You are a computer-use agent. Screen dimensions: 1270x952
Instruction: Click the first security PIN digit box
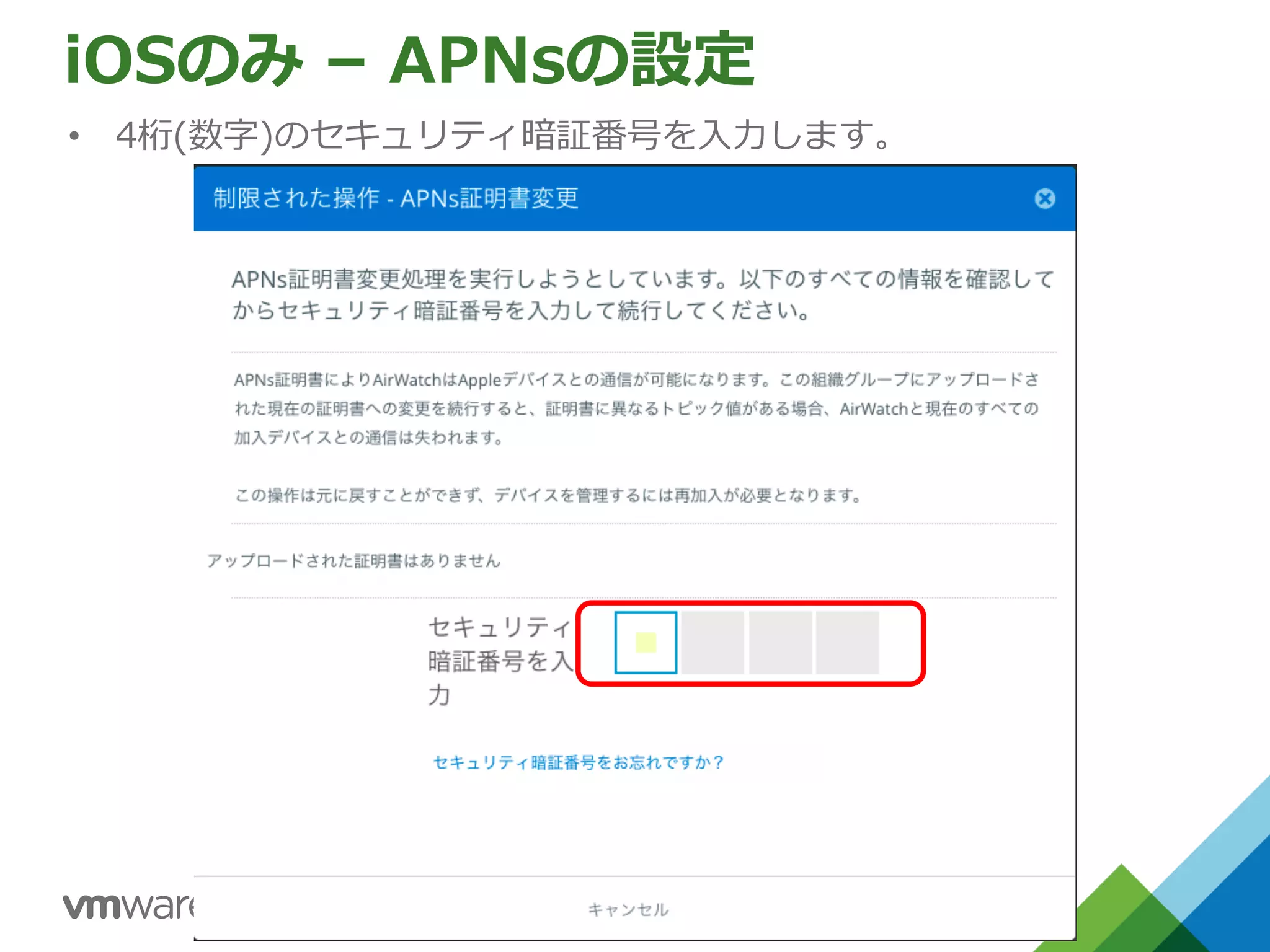[646, 643]
